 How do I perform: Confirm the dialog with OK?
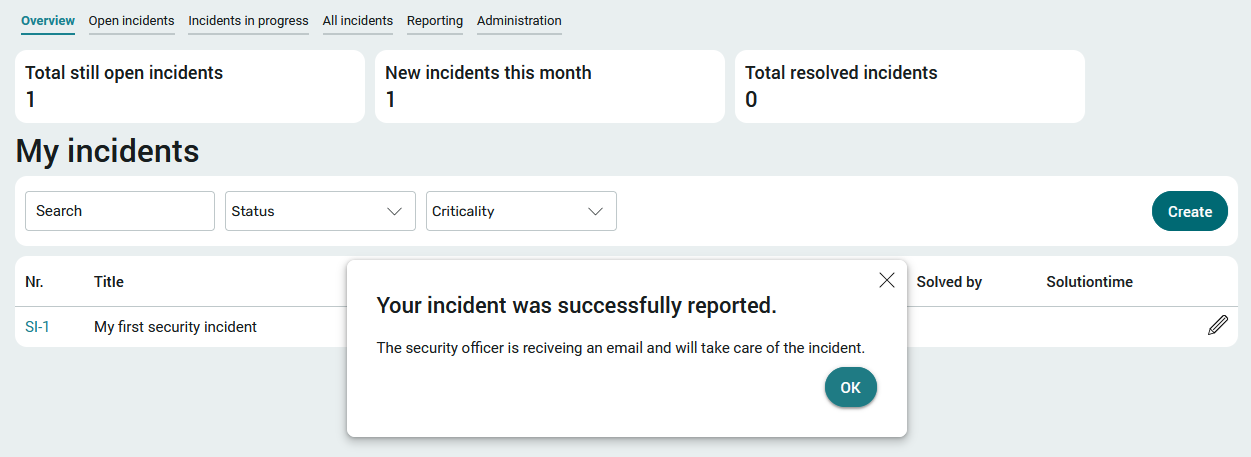click(x=851, y=387)
